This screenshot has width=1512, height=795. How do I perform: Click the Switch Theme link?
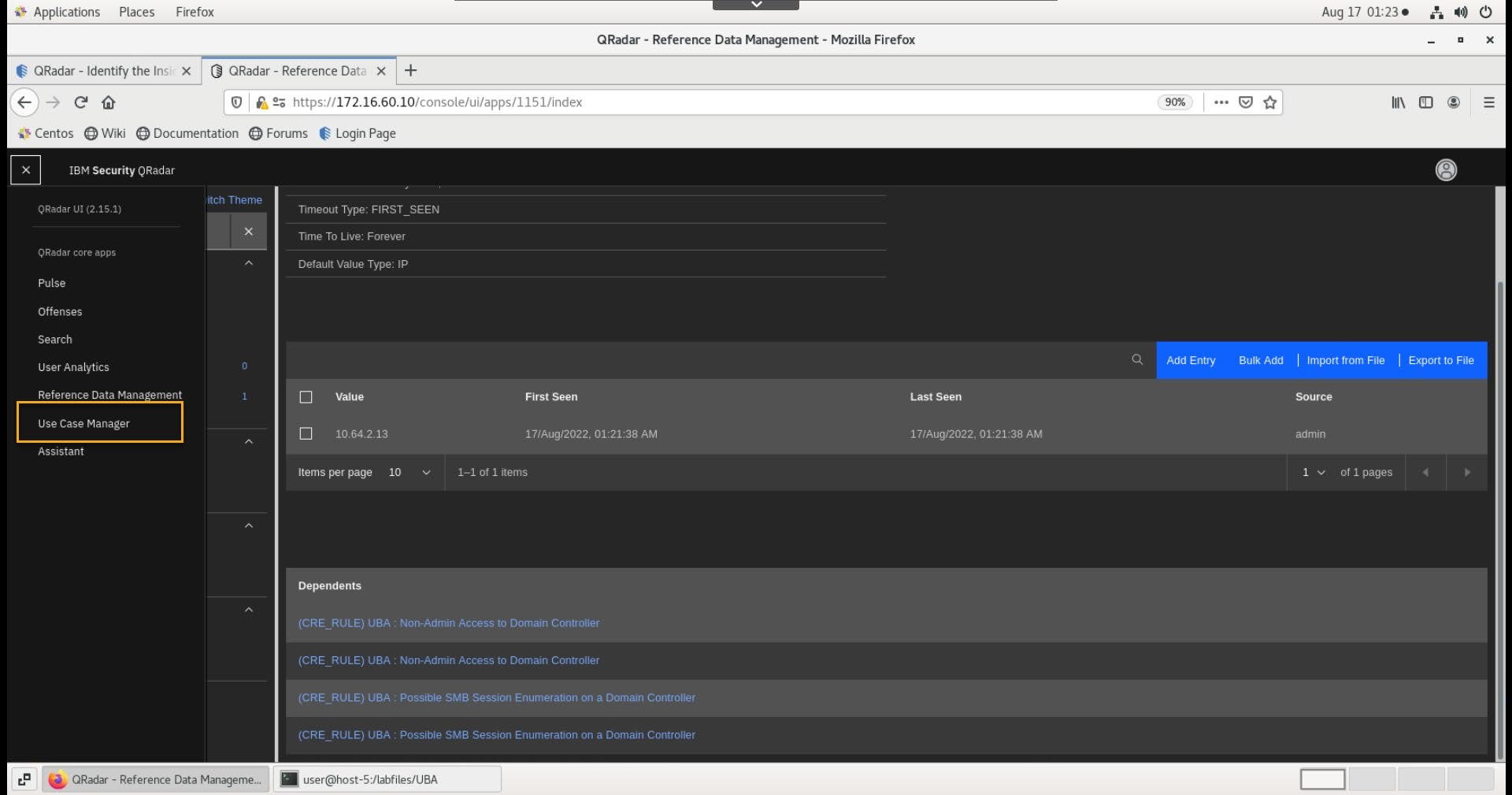[235, 200]
